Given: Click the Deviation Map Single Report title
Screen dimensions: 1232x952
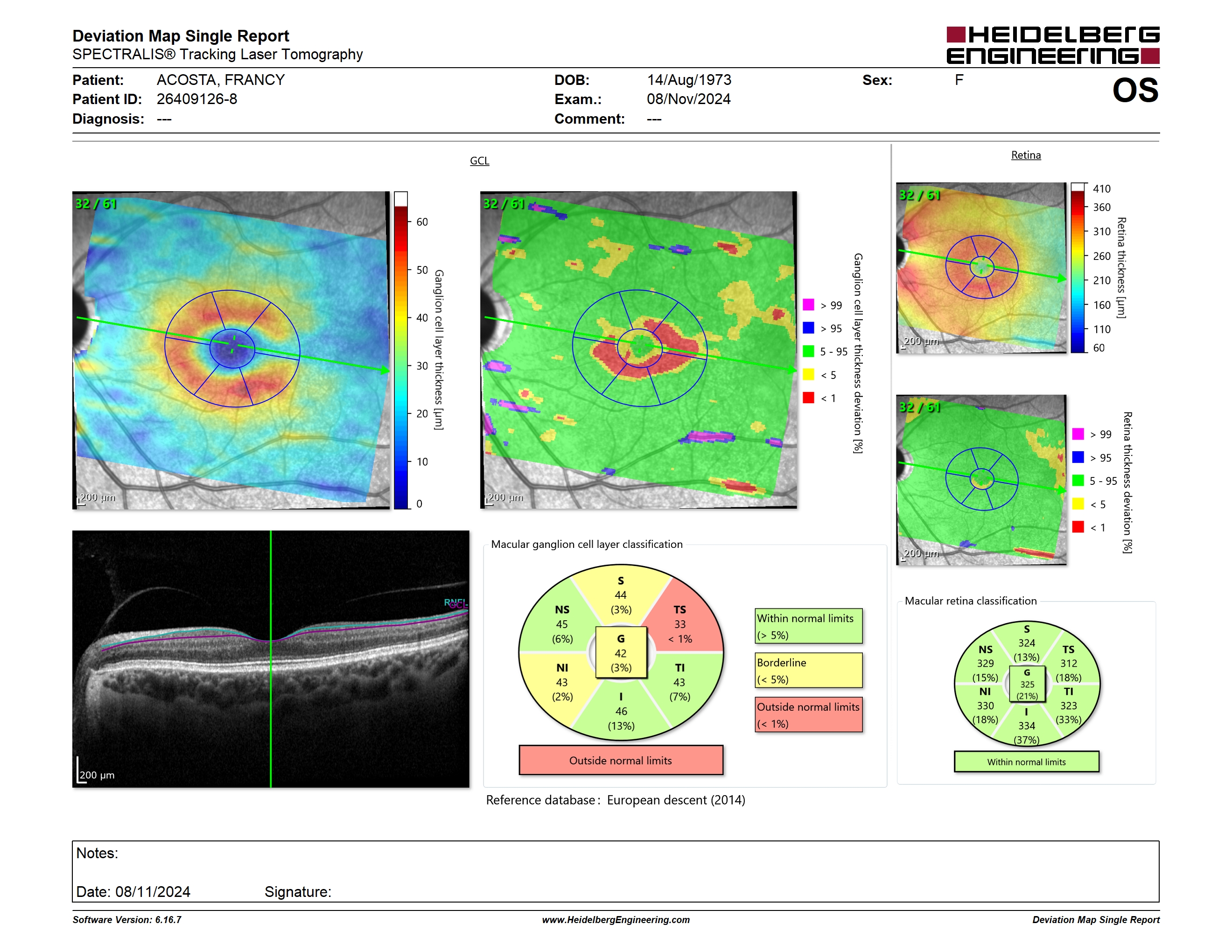Looking at the screenshot, I should pos(181,36).
